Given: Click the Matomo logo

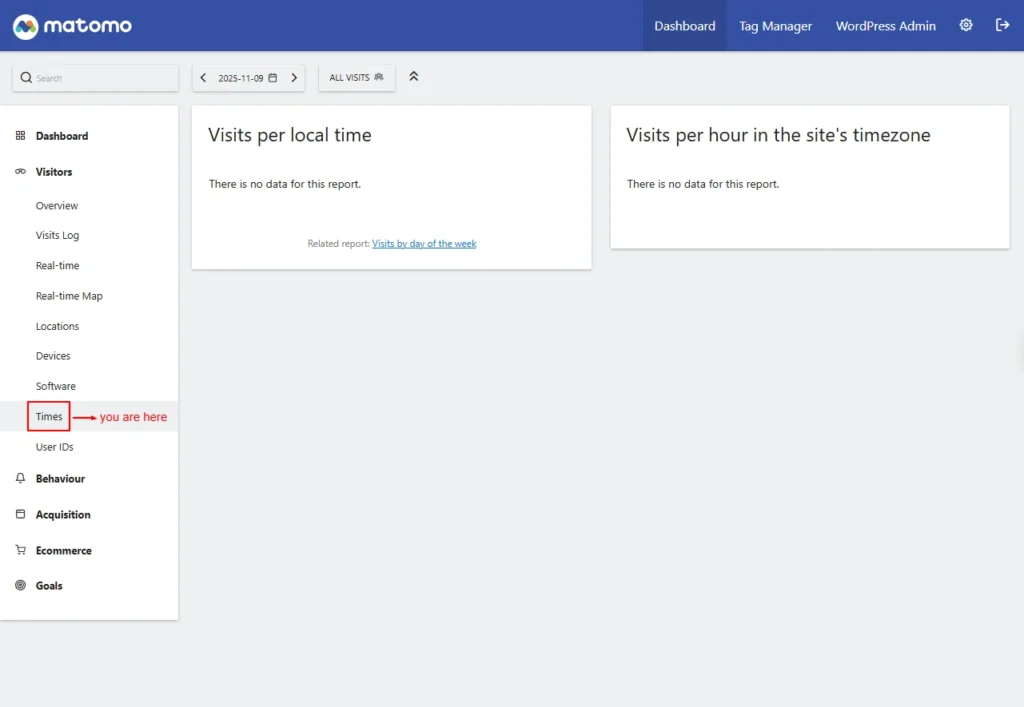Looking at the screenshot, I should [x=72, y=26].
